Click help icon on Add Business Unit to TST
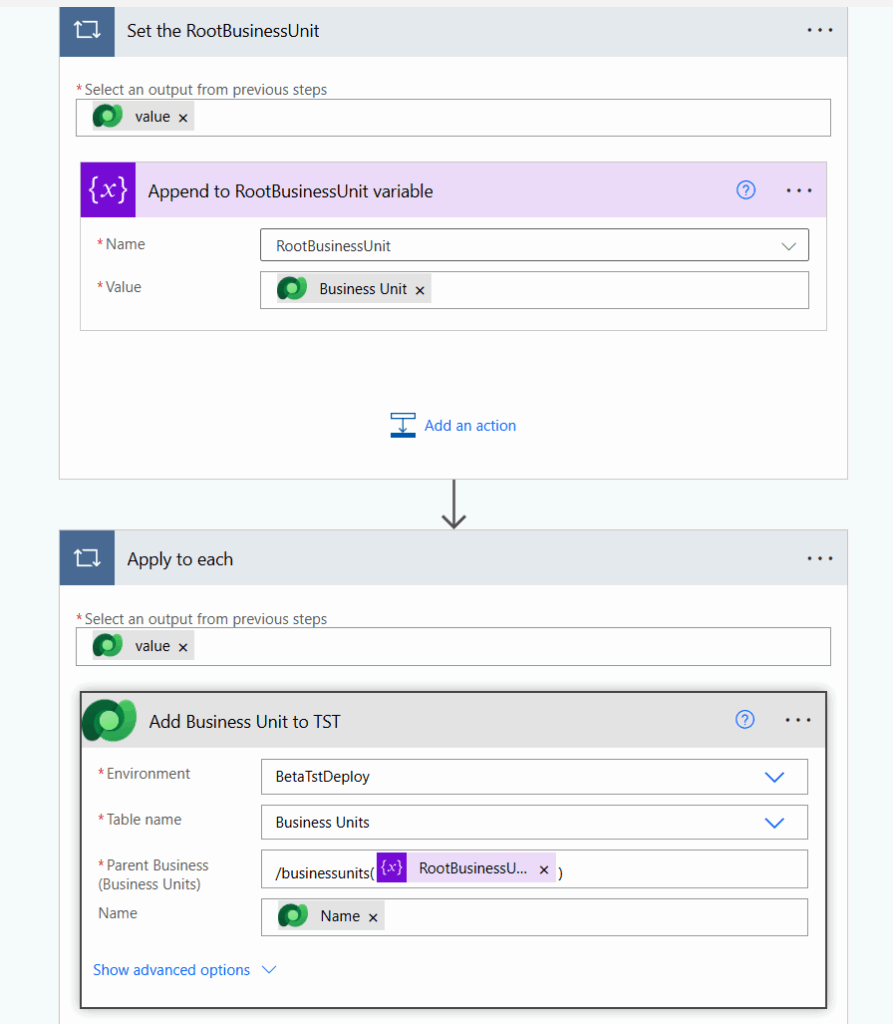 [745, 720]
